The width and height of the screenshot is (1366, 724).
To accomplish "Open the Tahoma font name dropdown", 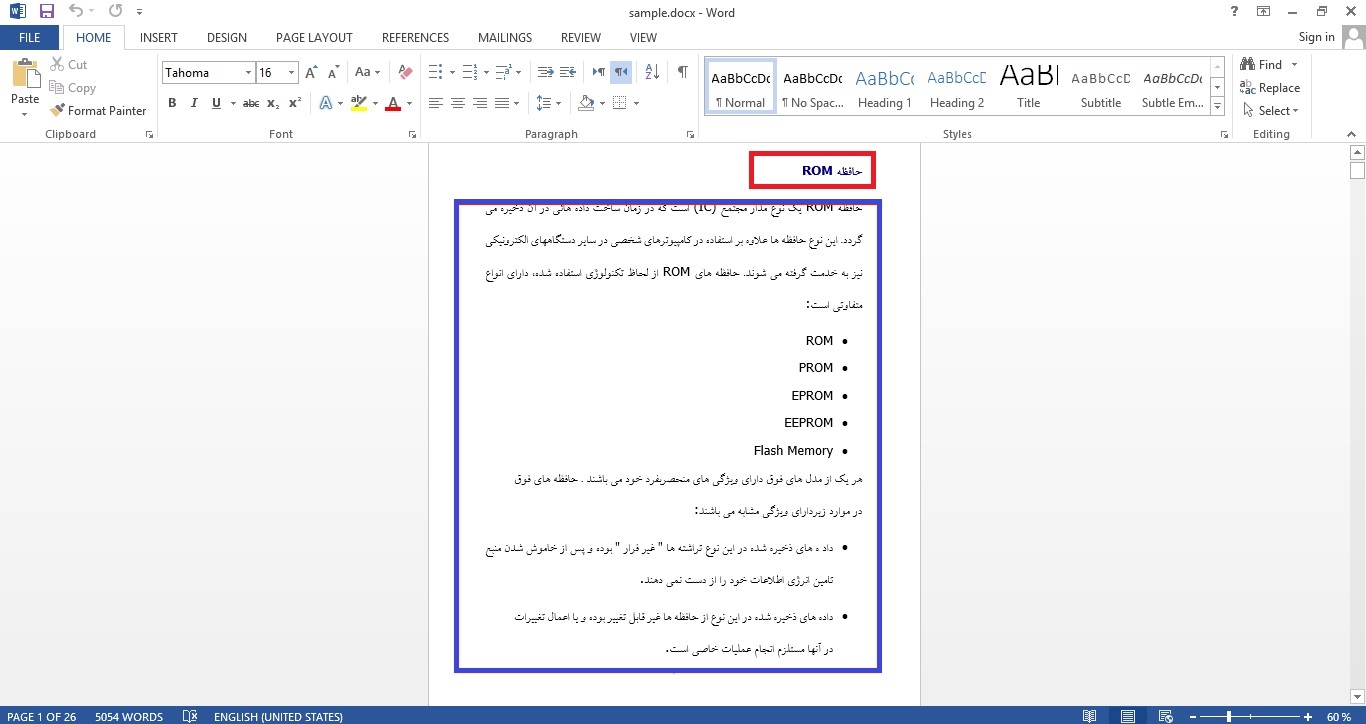I will [x=247, y=72].
